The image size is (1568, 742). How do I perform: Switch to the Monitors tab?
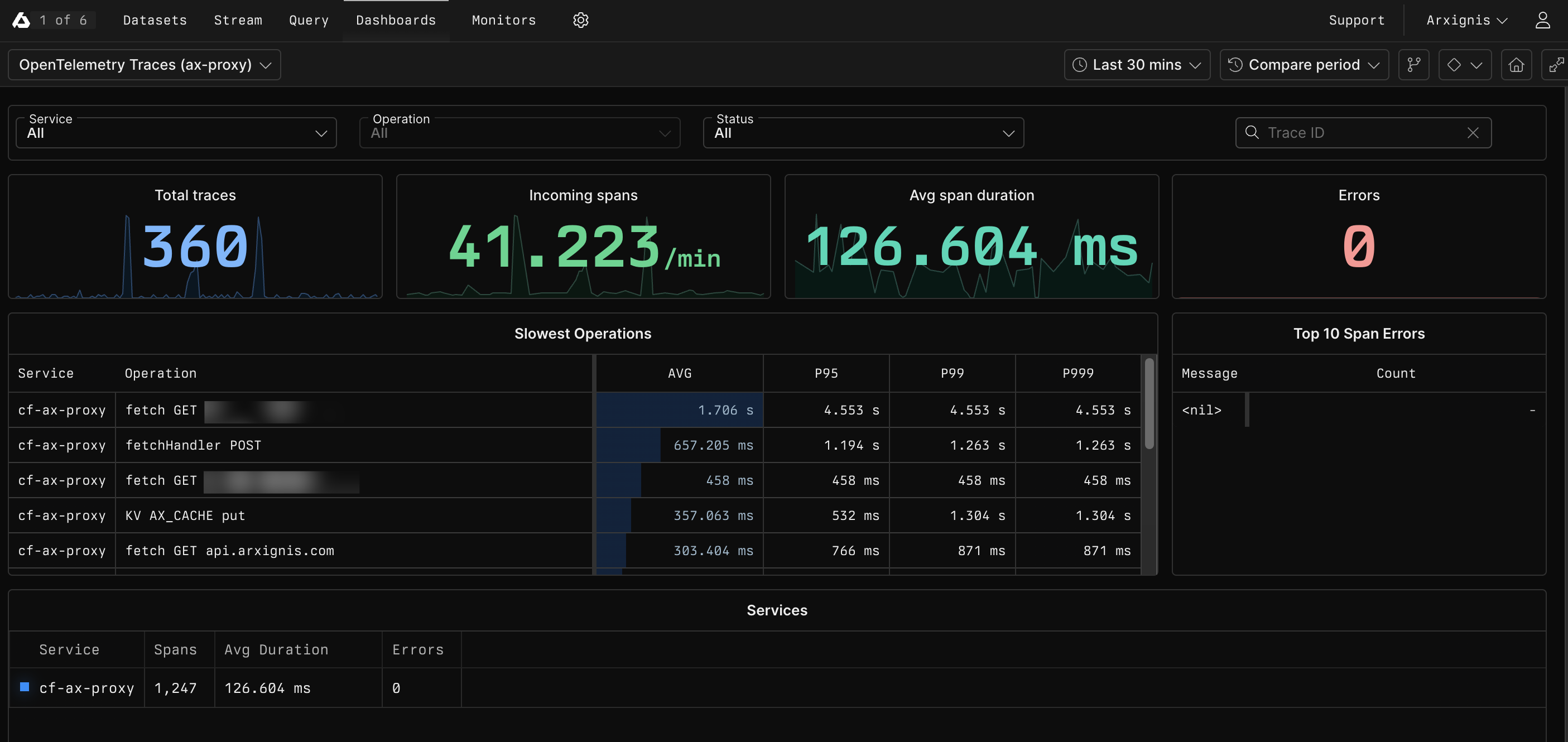503,20
